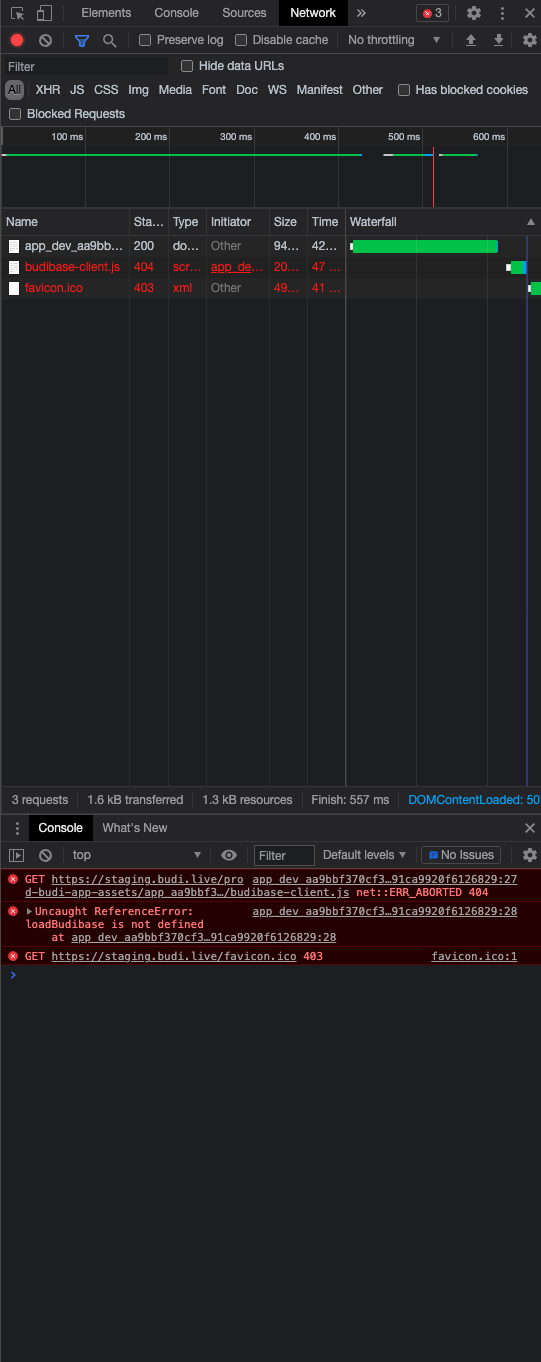Image resolution: width=541 pixels, height=1362 pixels.
Task: Open the Default levels dropdown
Action: click(x=365, y=855)
